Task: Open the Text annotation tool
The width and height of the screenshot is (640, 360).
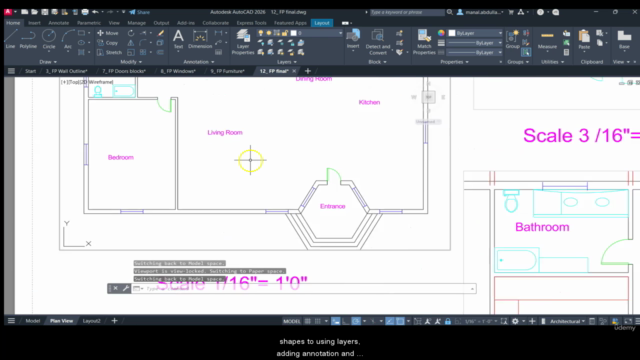Action: click(178, 39)
